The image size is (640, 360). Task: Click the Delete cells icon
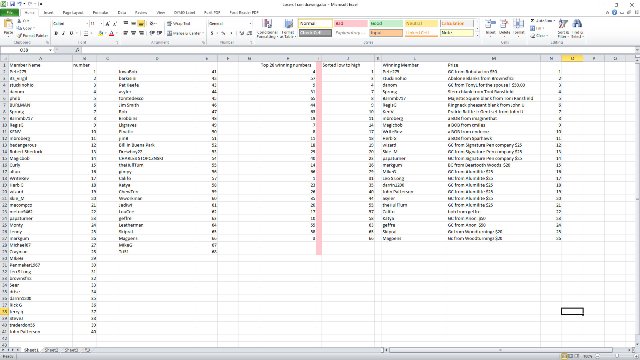(504, 27)
